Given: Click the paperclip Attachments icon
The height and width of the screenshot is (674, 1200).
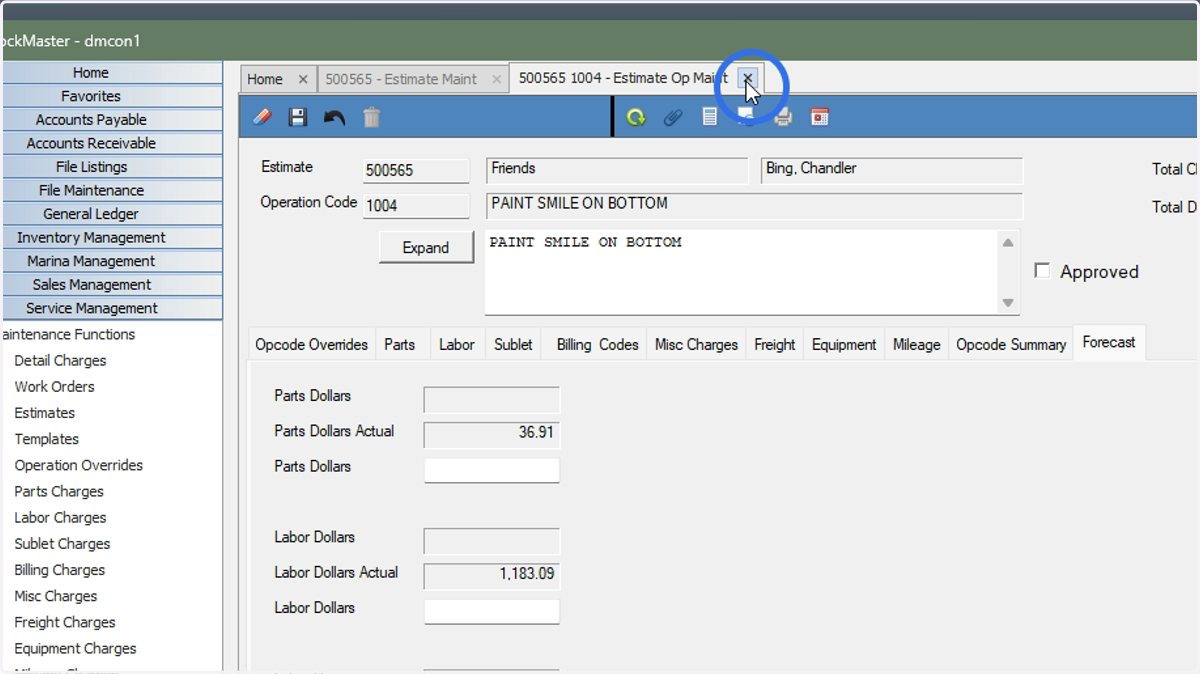Looking at the screenshot, I should click(x=673, y=117).
